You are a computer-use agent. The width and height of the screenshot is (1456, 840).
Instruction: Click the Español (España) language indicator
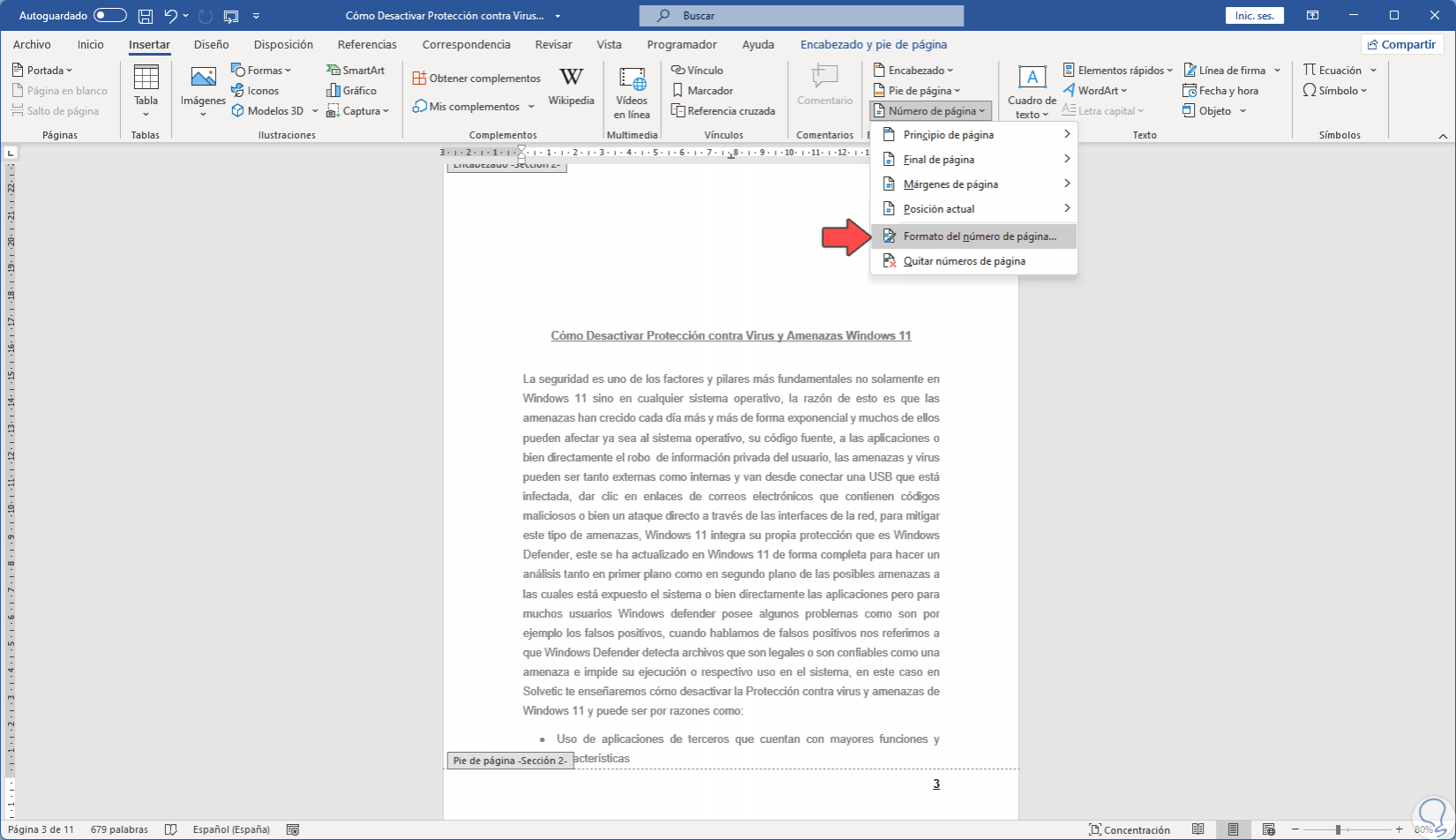click(231, 830)
